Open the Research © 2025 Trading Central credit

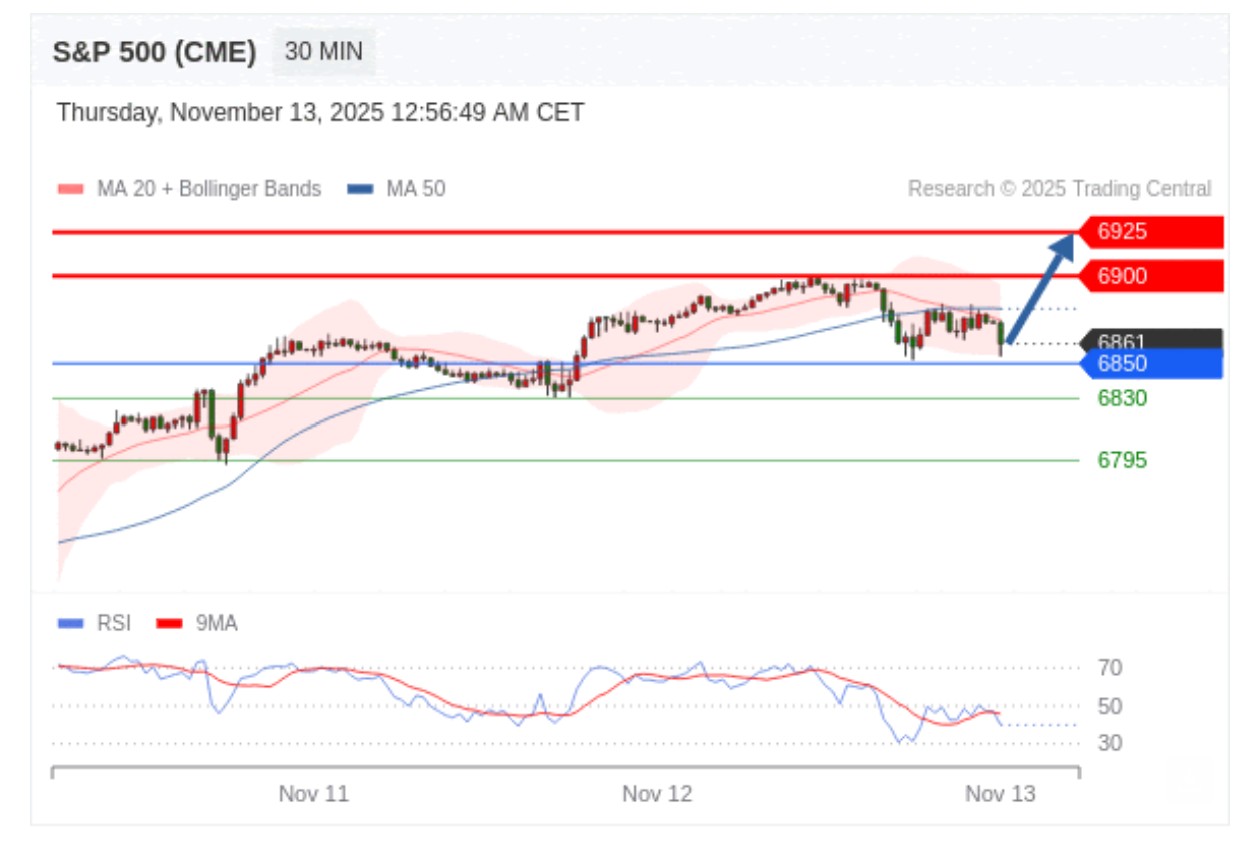[x=1059, y=189]
